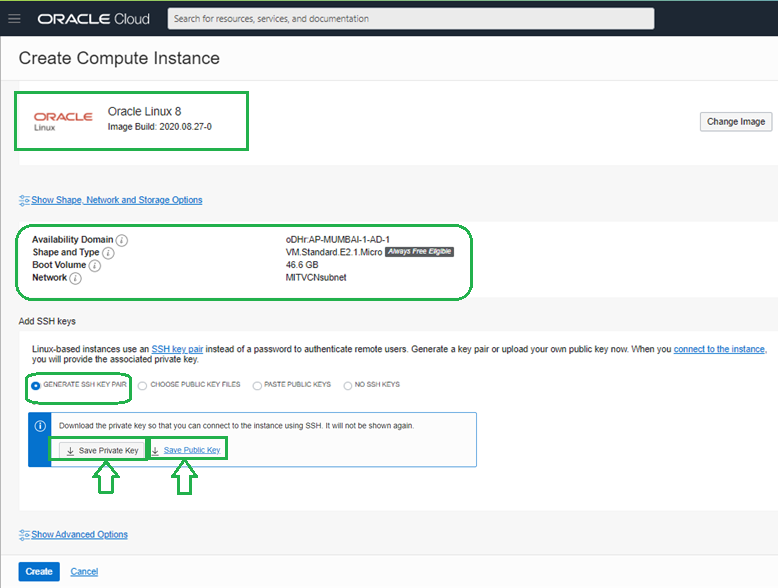This screenshot has width=778, height=588.
Task: Click the sliders icon beside Show Advanced Options
Action: coord(24,535)
